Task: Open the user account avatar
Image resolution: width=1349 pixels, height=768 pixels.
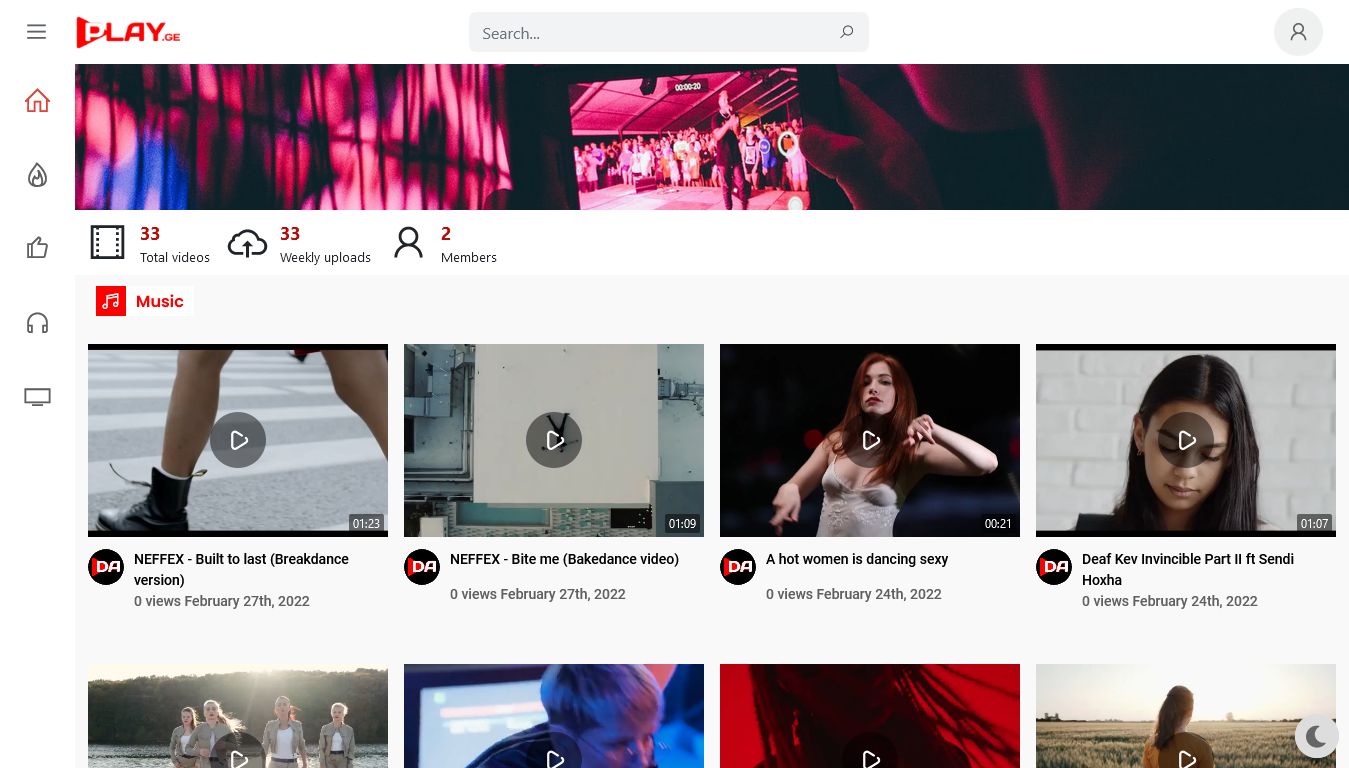Action: pyautogui.click(x=1298, y=32)
